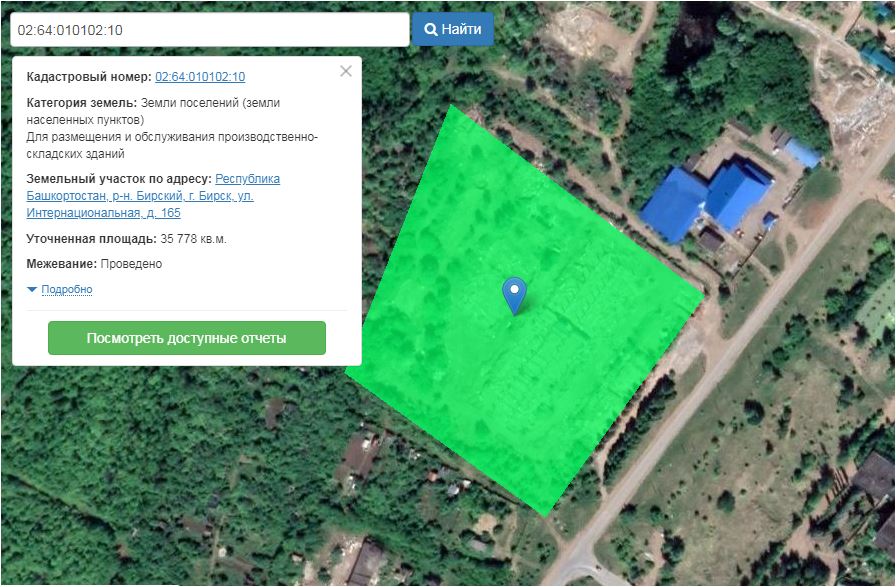Click the Категория земель label
The height and width of the screenshot is (587, 896).
(81, 103)
